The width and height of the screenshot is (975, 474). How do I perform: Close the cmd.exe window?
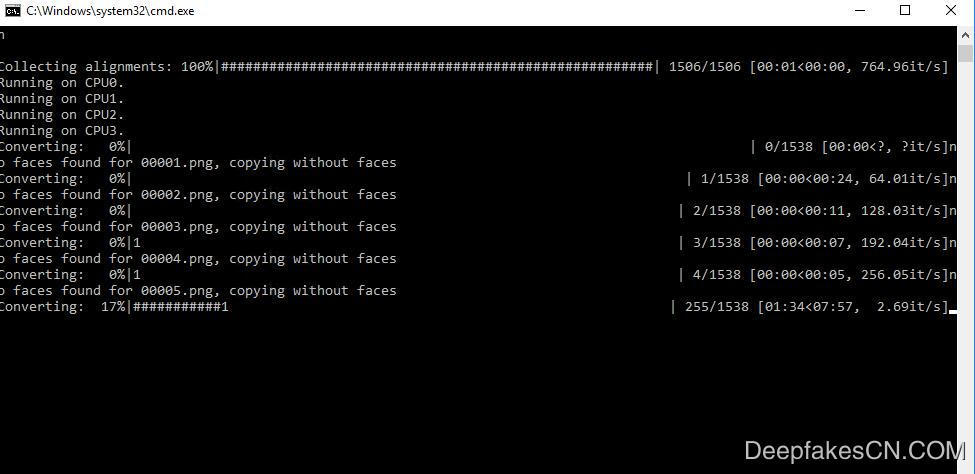pyautogui.click(x=950, y=11)
